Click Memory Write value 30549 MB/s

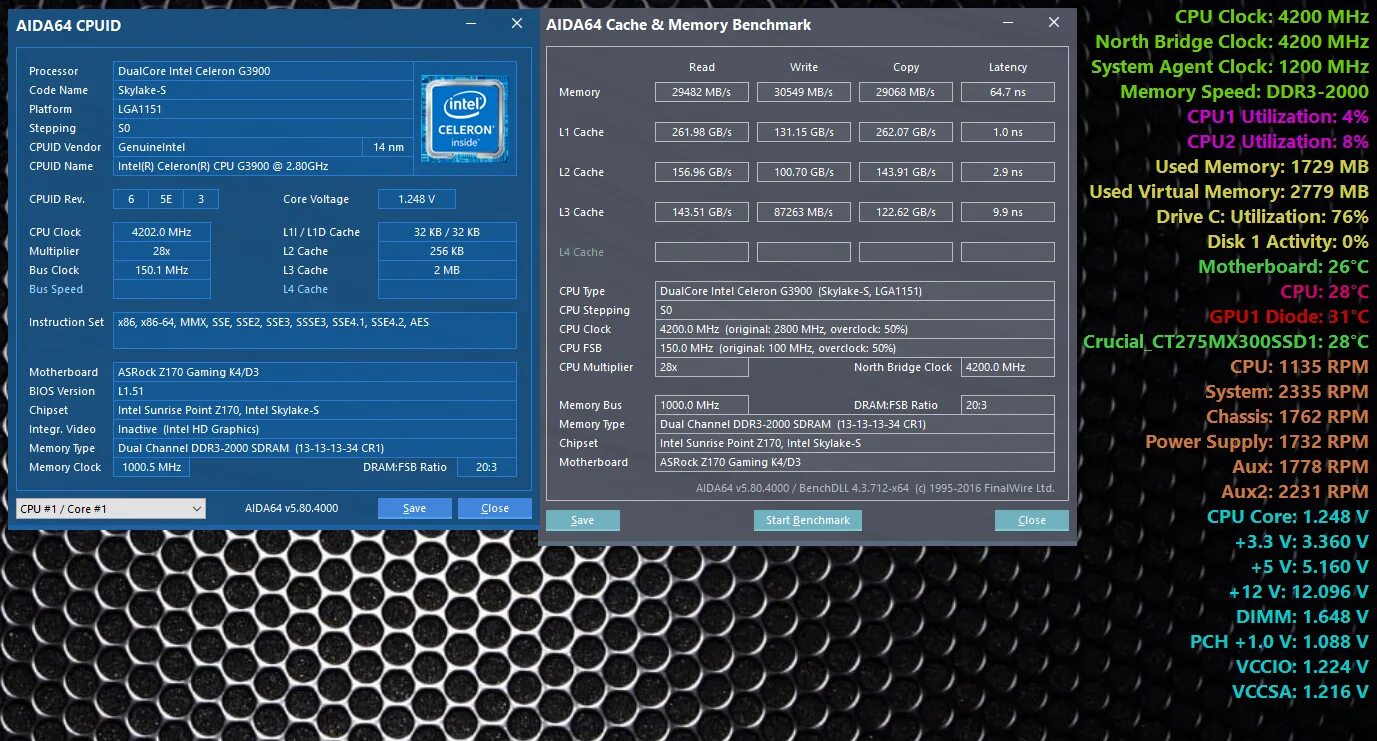tap(804, 92)
